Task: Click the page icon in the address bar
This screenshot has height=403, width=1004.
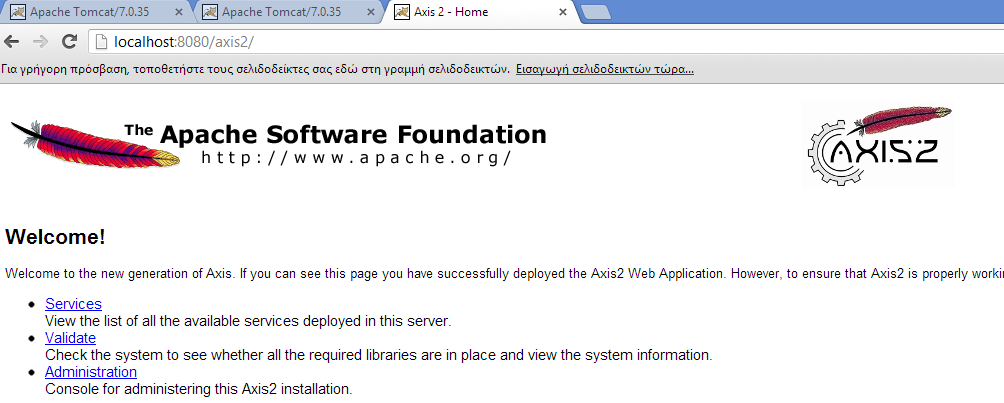Action: (101, 42)
